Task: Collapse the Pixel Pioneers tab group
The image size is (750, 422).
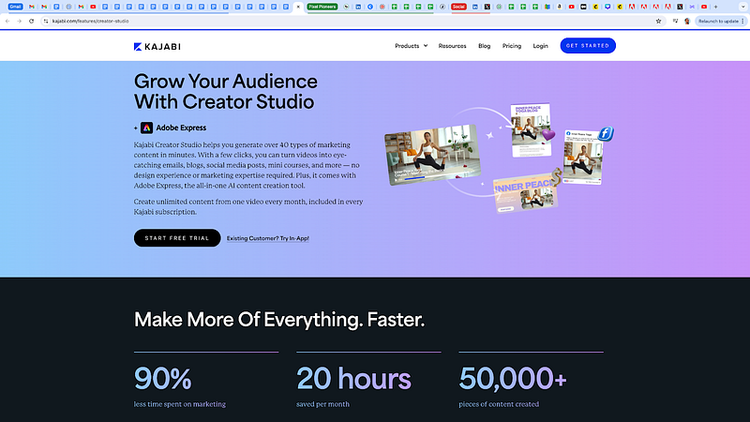Action: (x=322, y=7)
